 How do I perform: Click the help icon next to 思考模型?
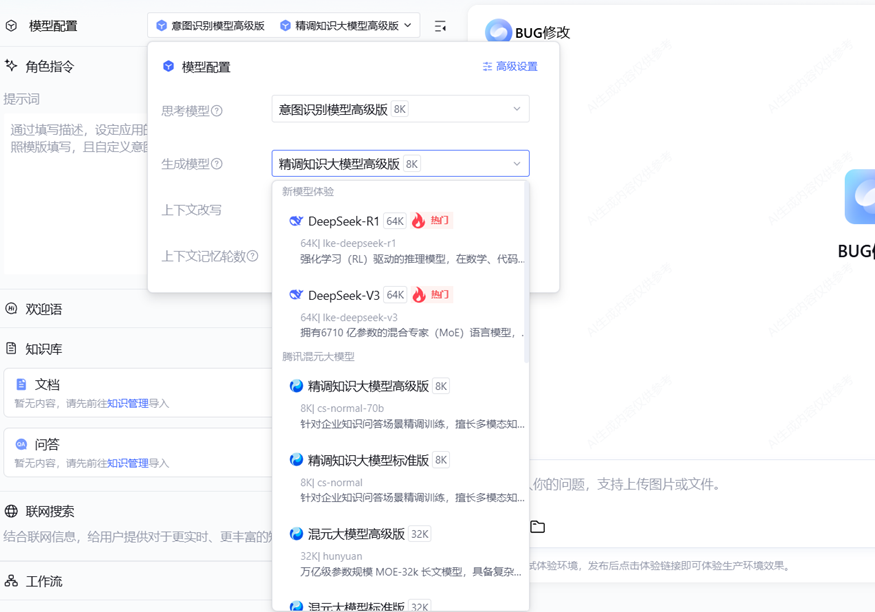pos(217,110)
